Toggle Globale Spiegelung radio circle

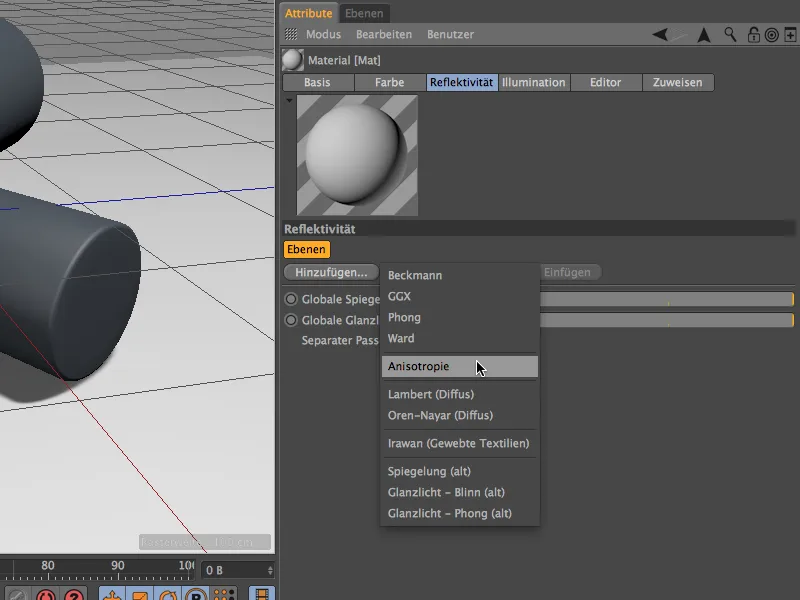click(291, 299)
